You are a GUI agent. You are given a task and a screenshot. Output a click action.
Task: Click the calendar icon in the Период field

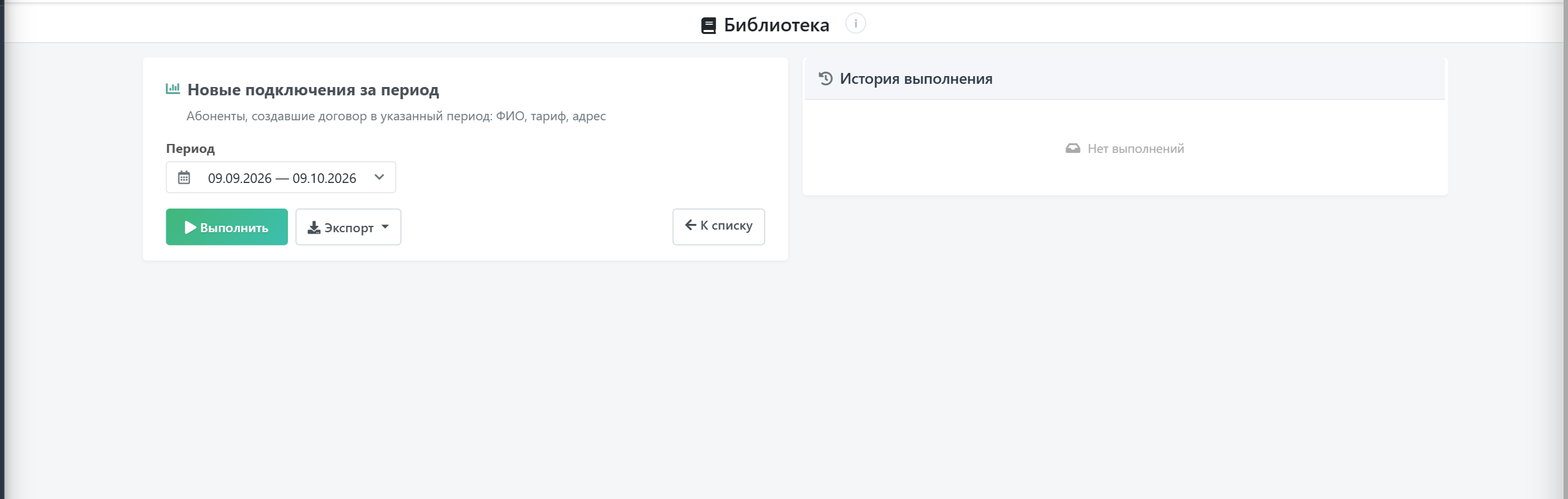(184, 177)
